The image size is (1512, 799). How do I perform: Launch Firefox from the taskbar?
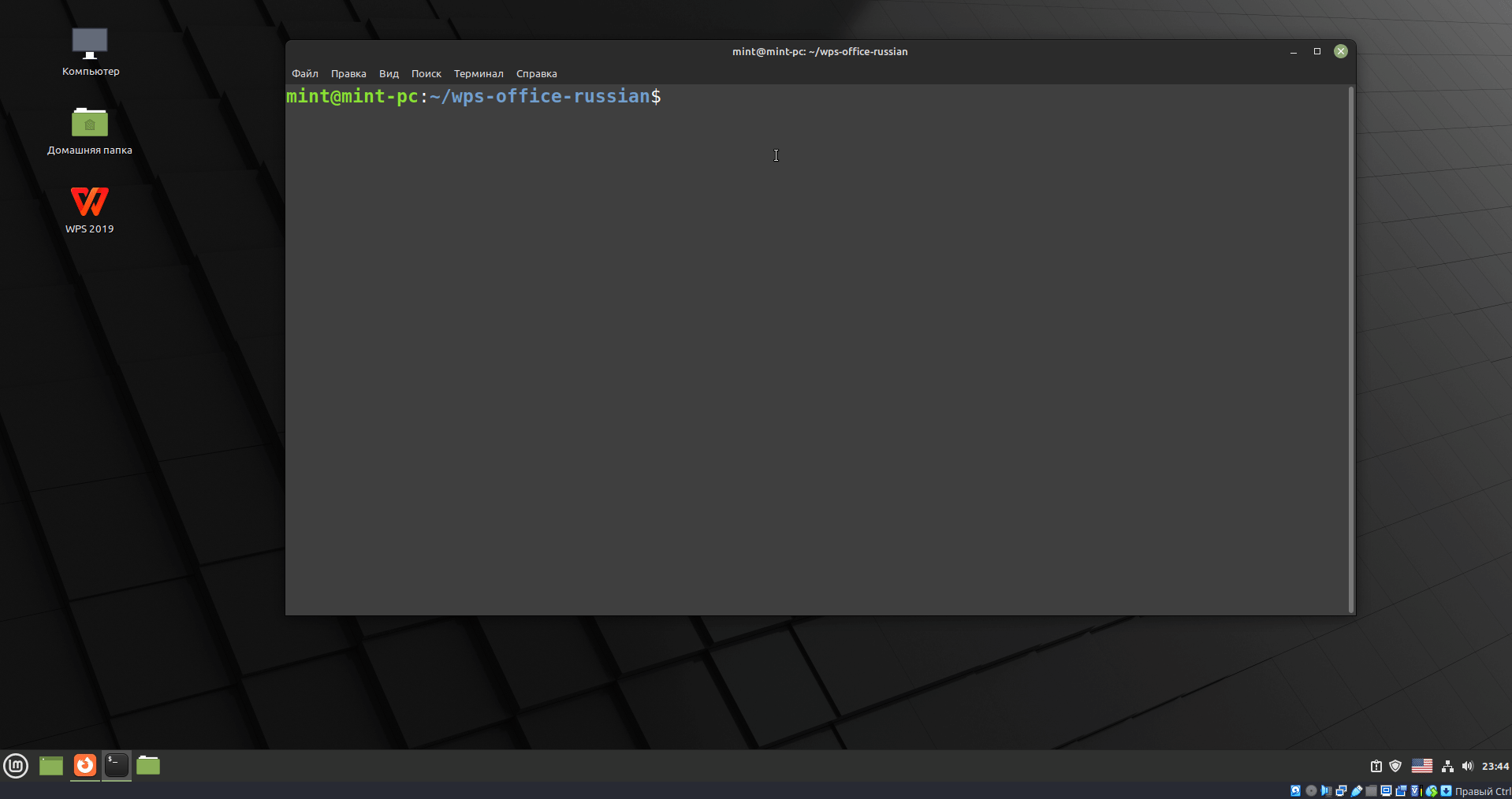pyautogui.click(x=84, y=765)
